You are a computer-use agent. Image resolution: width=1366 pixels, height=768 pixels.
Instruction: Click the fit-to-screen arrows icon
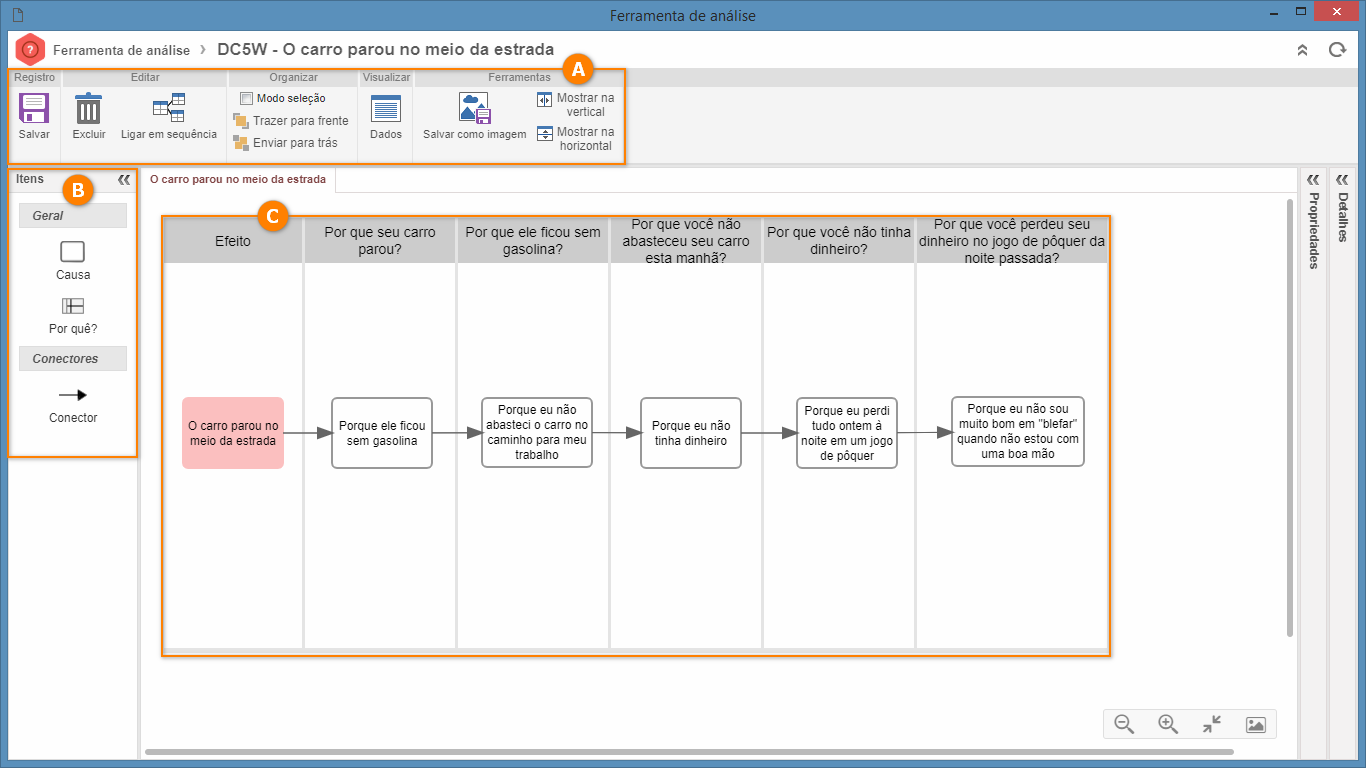1212,724
